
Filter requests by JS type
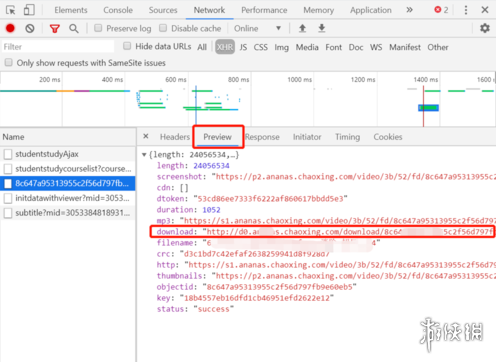pyautogui.click(x=243, y=47)
